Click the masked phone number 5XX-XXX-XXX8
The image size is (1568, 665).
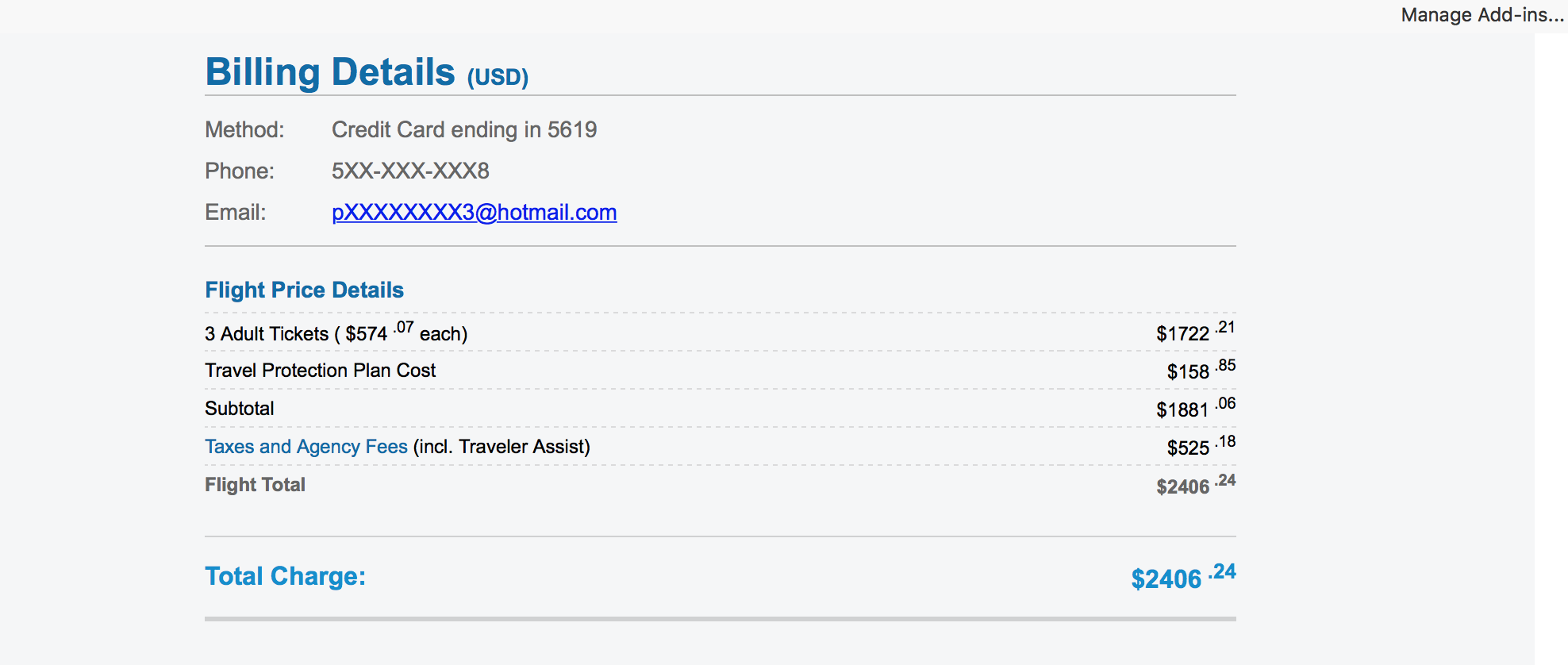pos(409,171)
